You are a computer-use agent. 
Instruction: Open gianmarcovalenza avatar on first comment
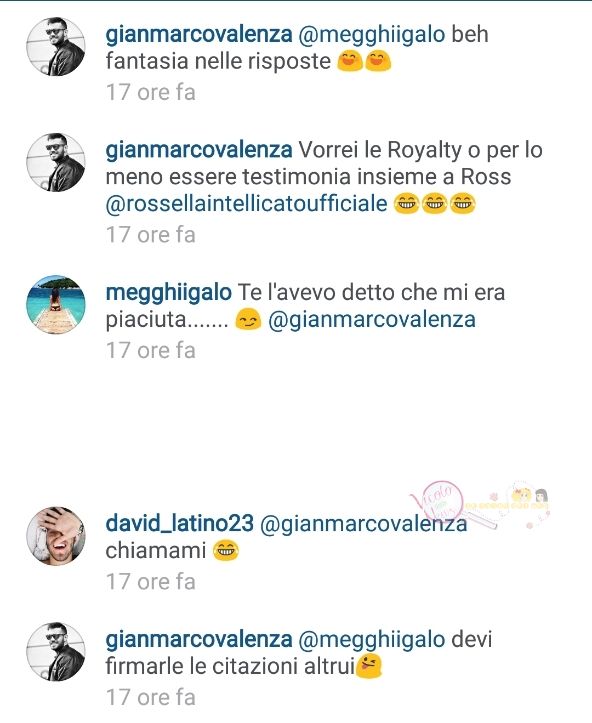tap(56, 46)
